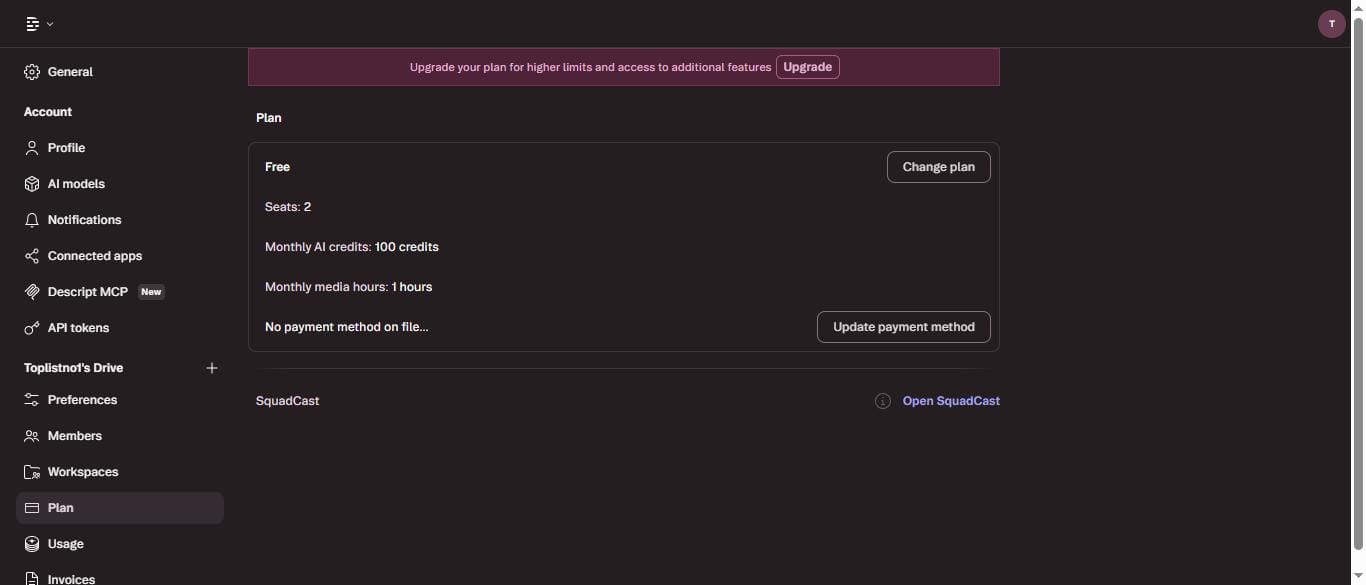The height and width of the screenshot is (585, 1366).
Task: Click the Workspaces folder icon
Action: (32, 472)
